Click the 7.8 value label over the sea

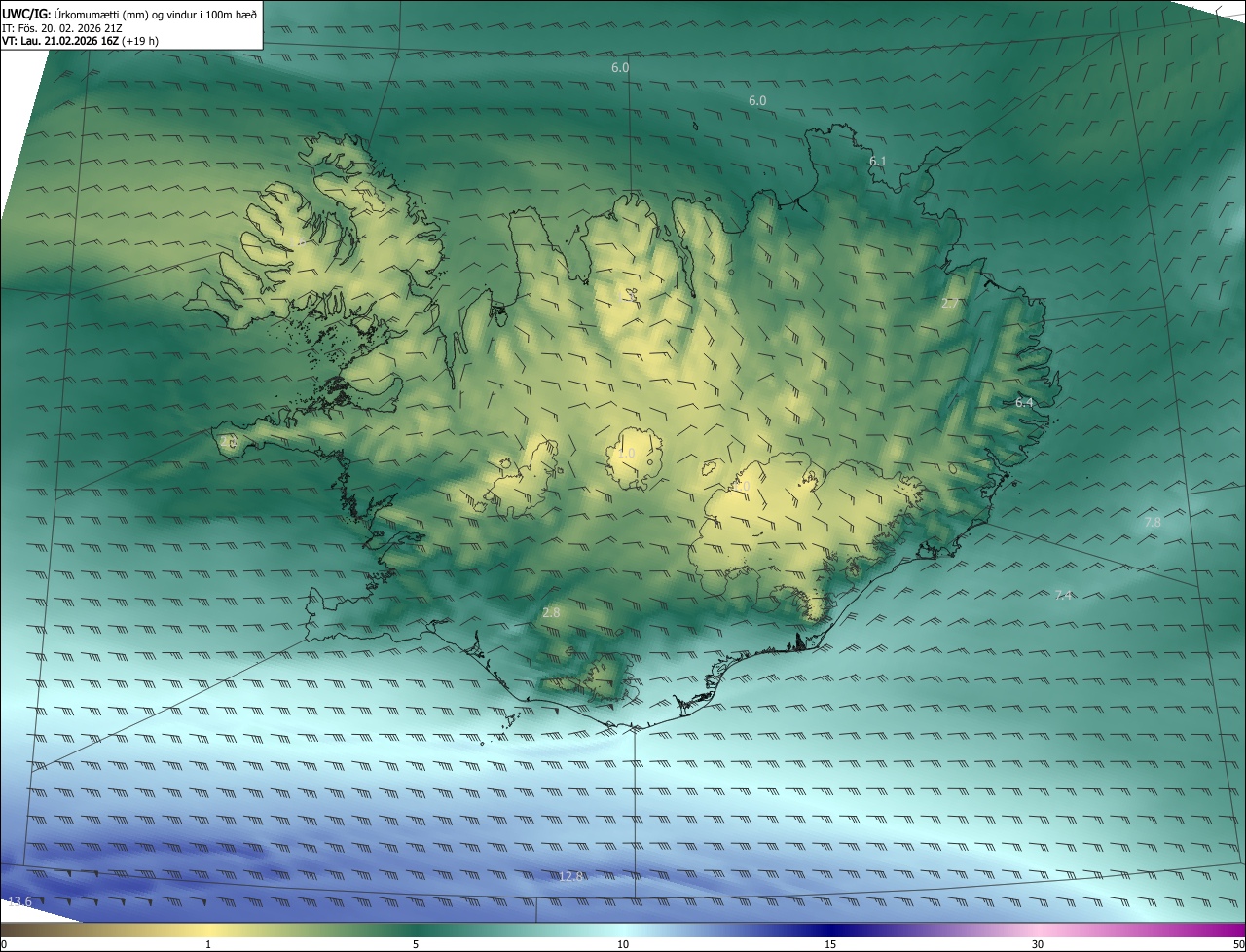click(x=1153, y=523)
